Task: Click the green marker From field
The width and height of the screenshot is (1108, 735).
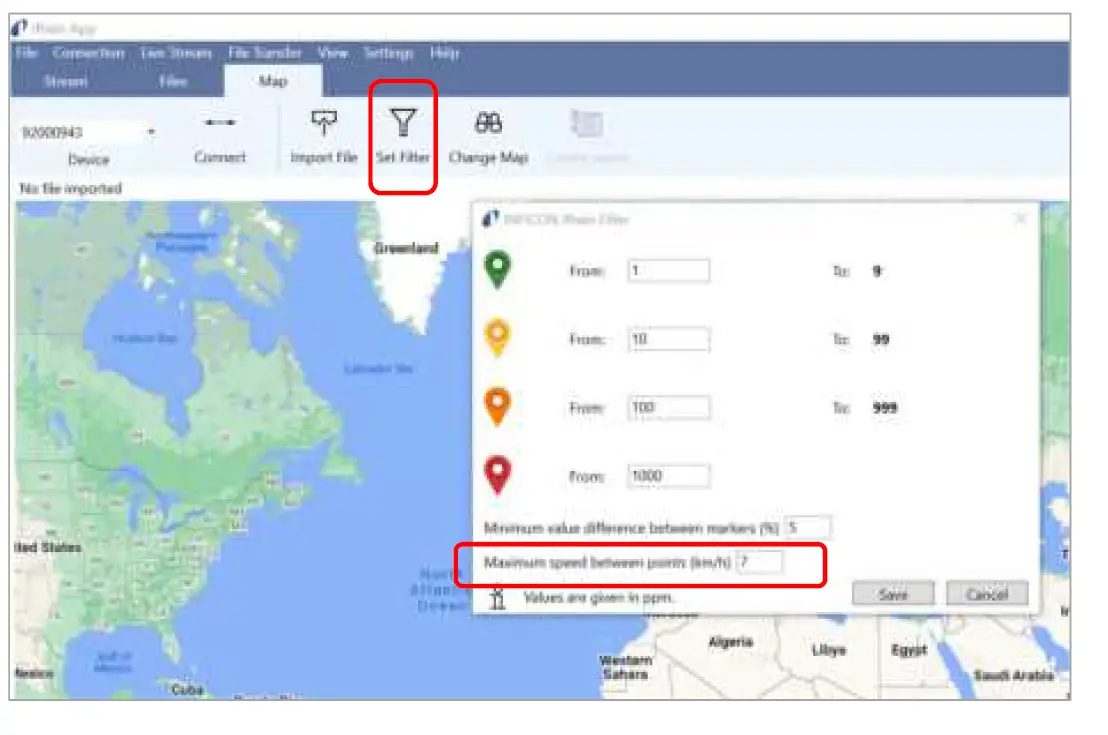Action: [x=668, y=271]
